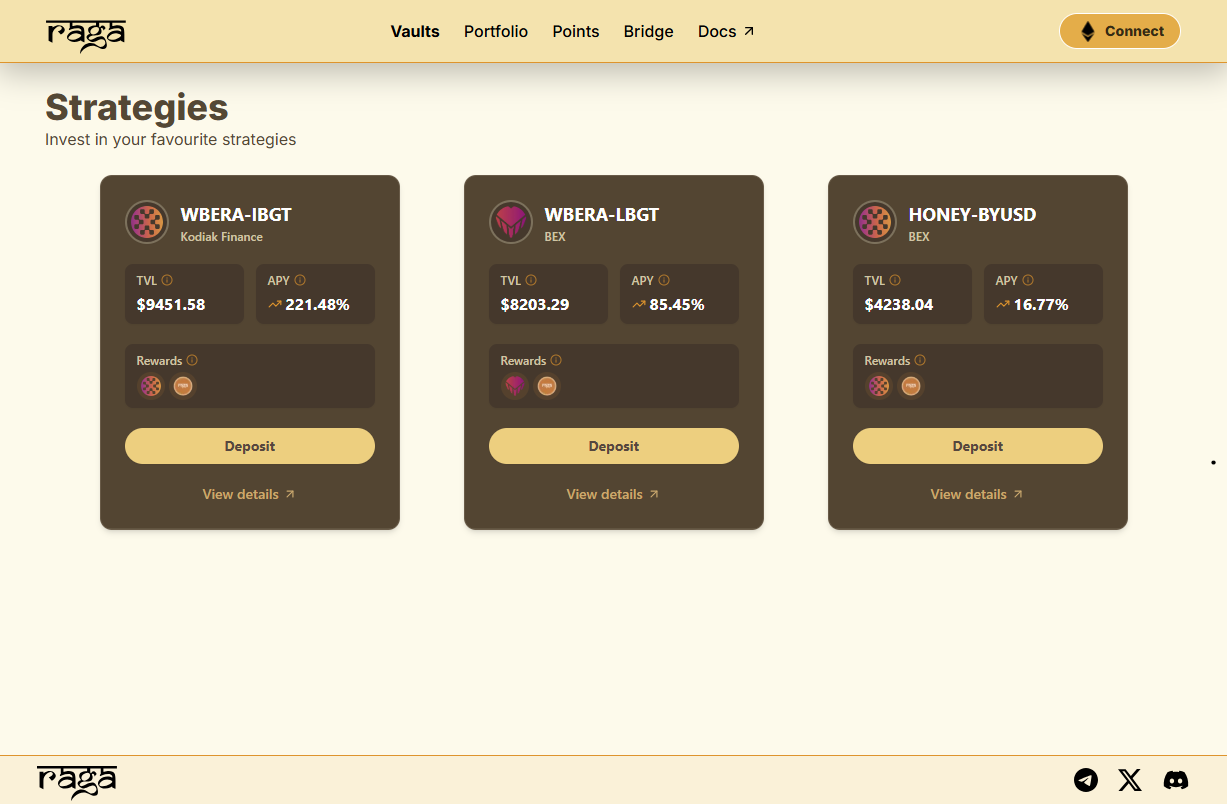Open the Vaults tab
This screenshot has height=804, width=1227.
(x=415, y=32)
